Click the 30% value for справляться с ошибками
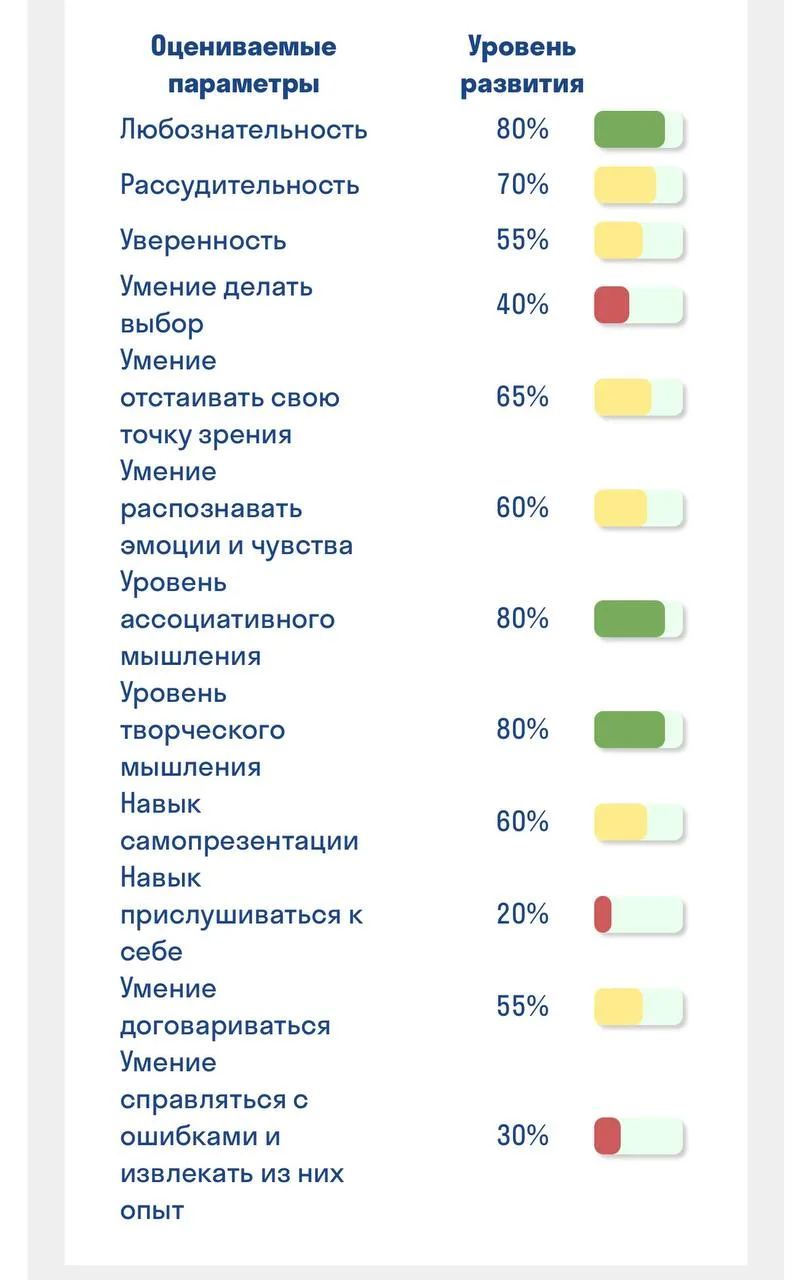The width and height of the screenshot is (812, 1280). pos(522,1136)
